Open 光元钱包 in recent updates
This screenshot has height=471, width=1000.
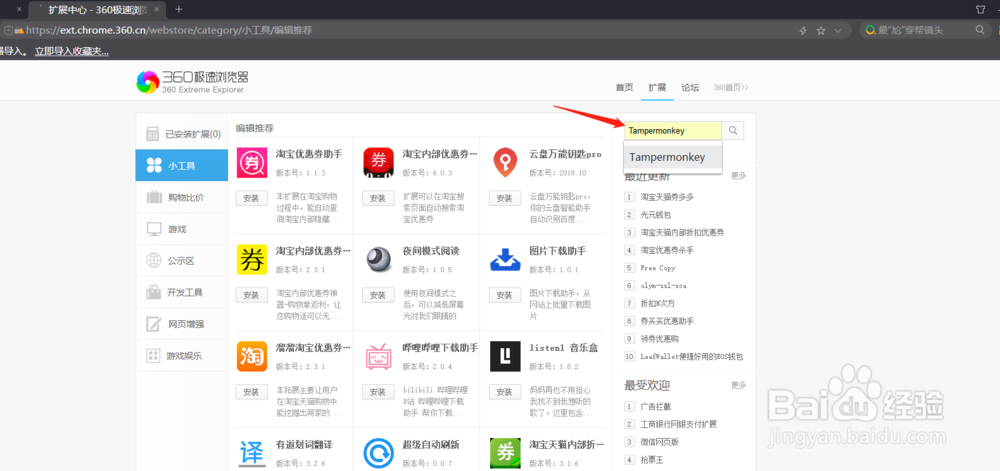(x=656, y=215)
